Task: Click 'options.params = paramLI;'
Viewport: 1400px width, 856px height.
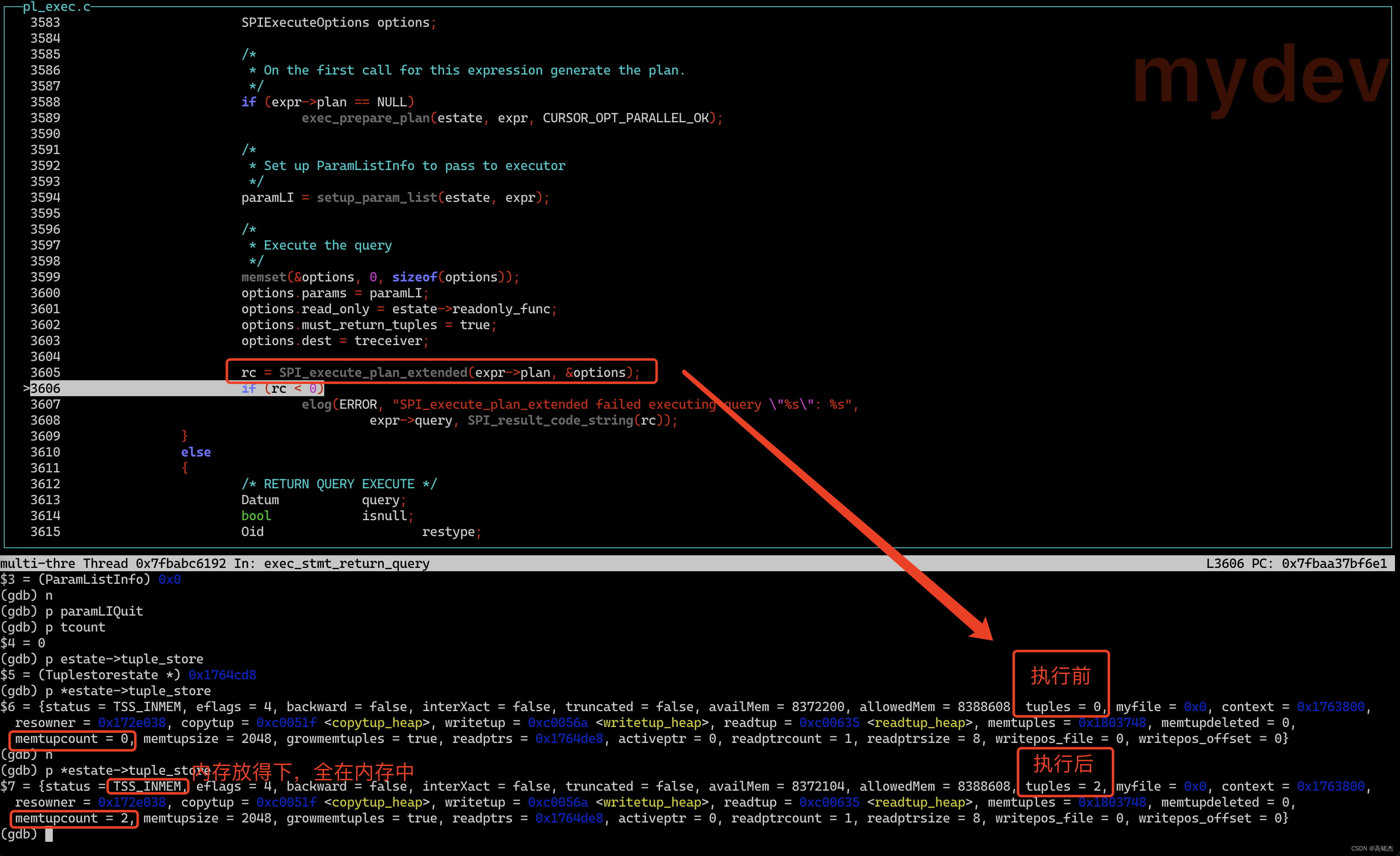Action: point(335,293)
